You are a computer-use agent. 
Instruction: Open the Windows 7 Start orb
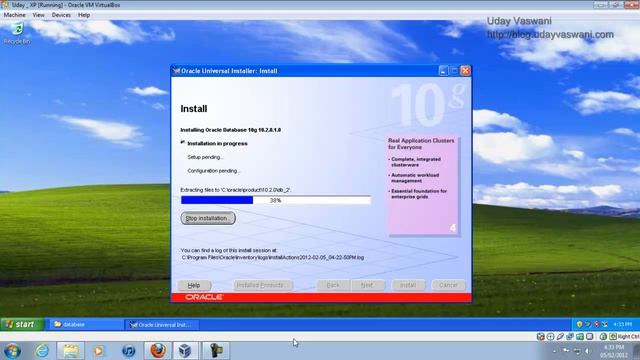point(12,351)
